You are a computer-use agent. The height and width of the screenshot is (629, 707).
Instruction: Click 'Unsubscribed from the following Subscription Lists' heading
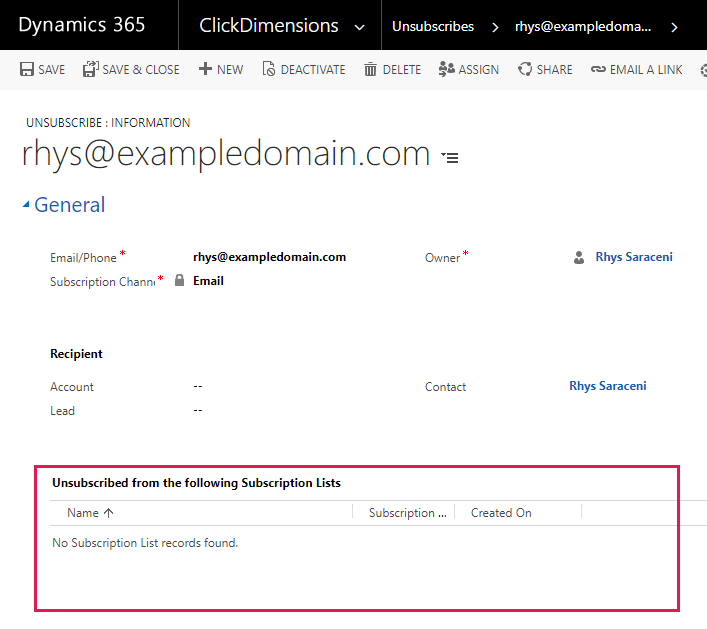pos(197,483)
